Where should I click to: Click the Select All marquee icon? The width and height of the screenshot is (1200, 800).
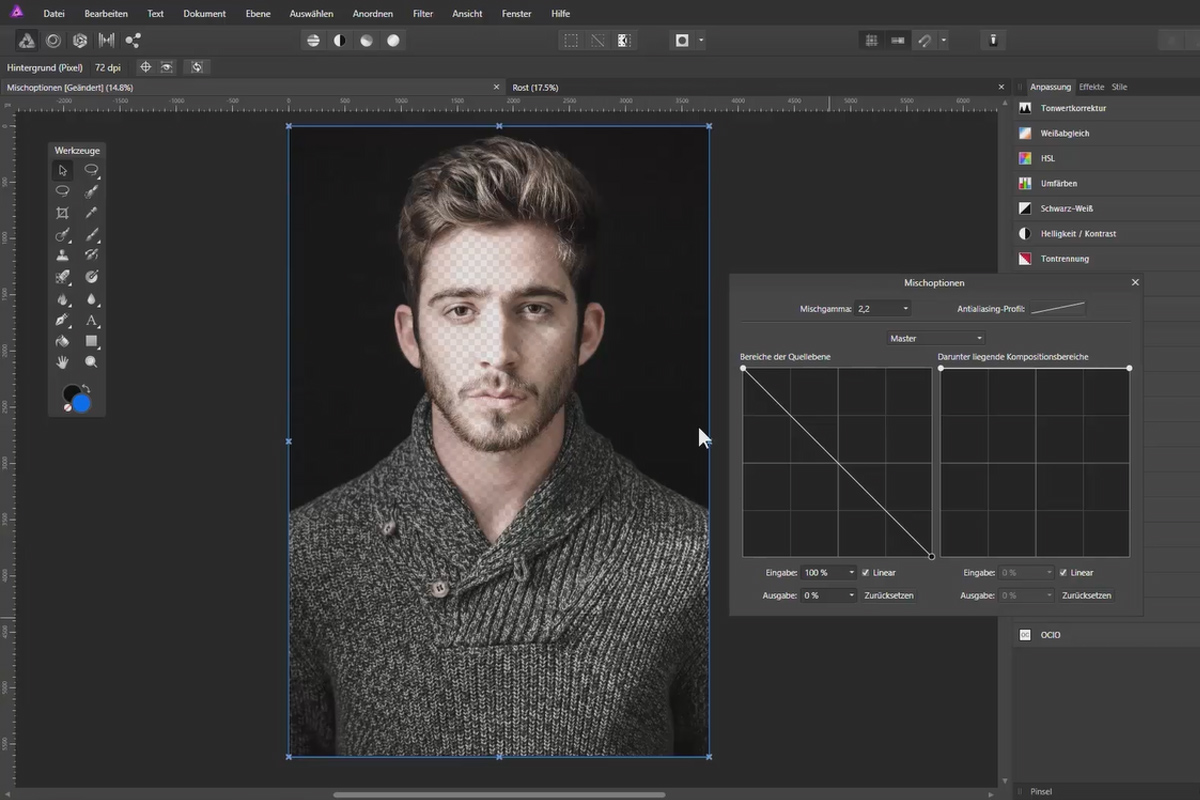pos(571,40)
